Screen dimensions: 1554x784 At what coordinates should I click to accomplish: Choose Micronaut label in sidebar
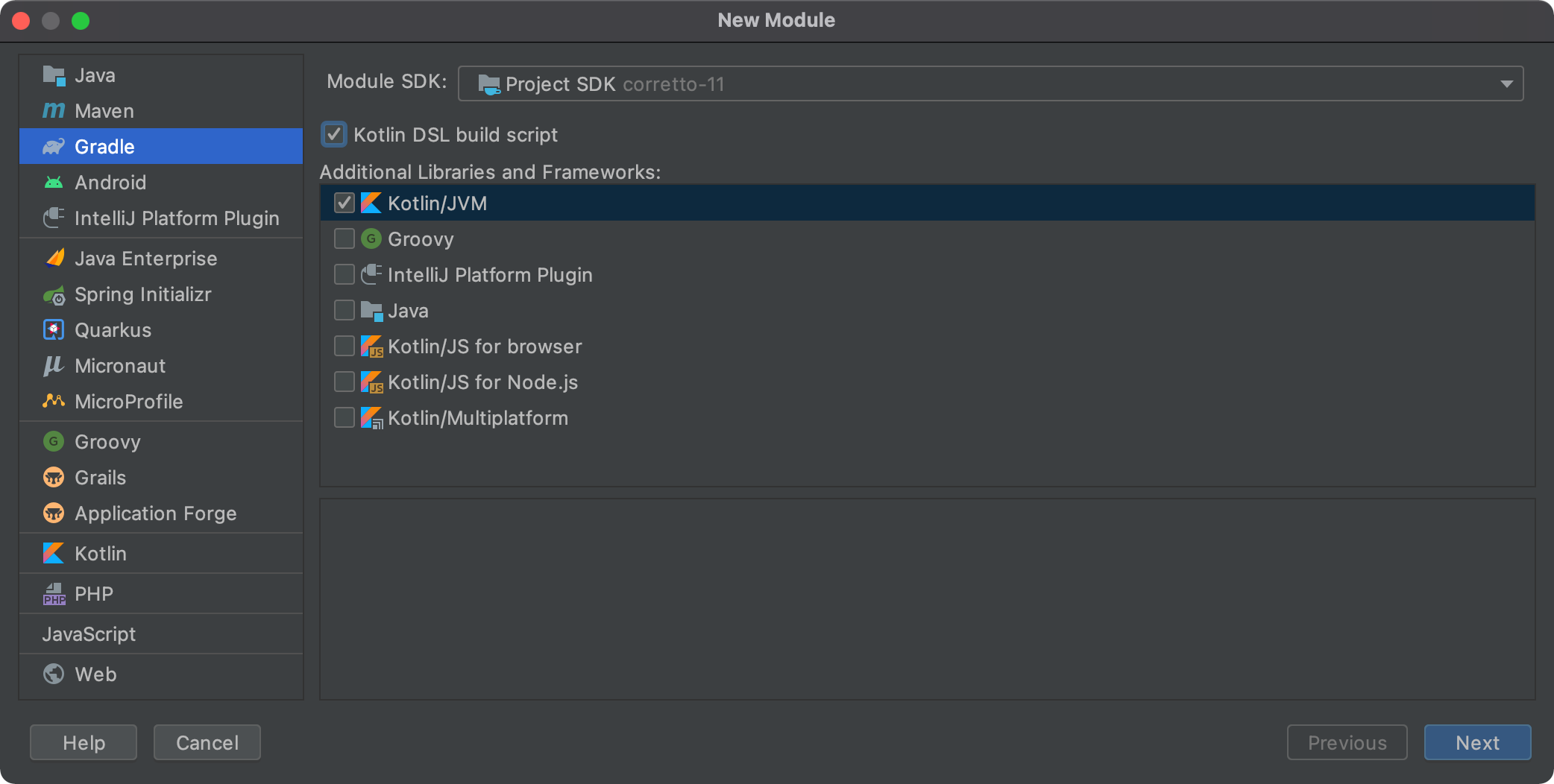(x=120, y=366)
